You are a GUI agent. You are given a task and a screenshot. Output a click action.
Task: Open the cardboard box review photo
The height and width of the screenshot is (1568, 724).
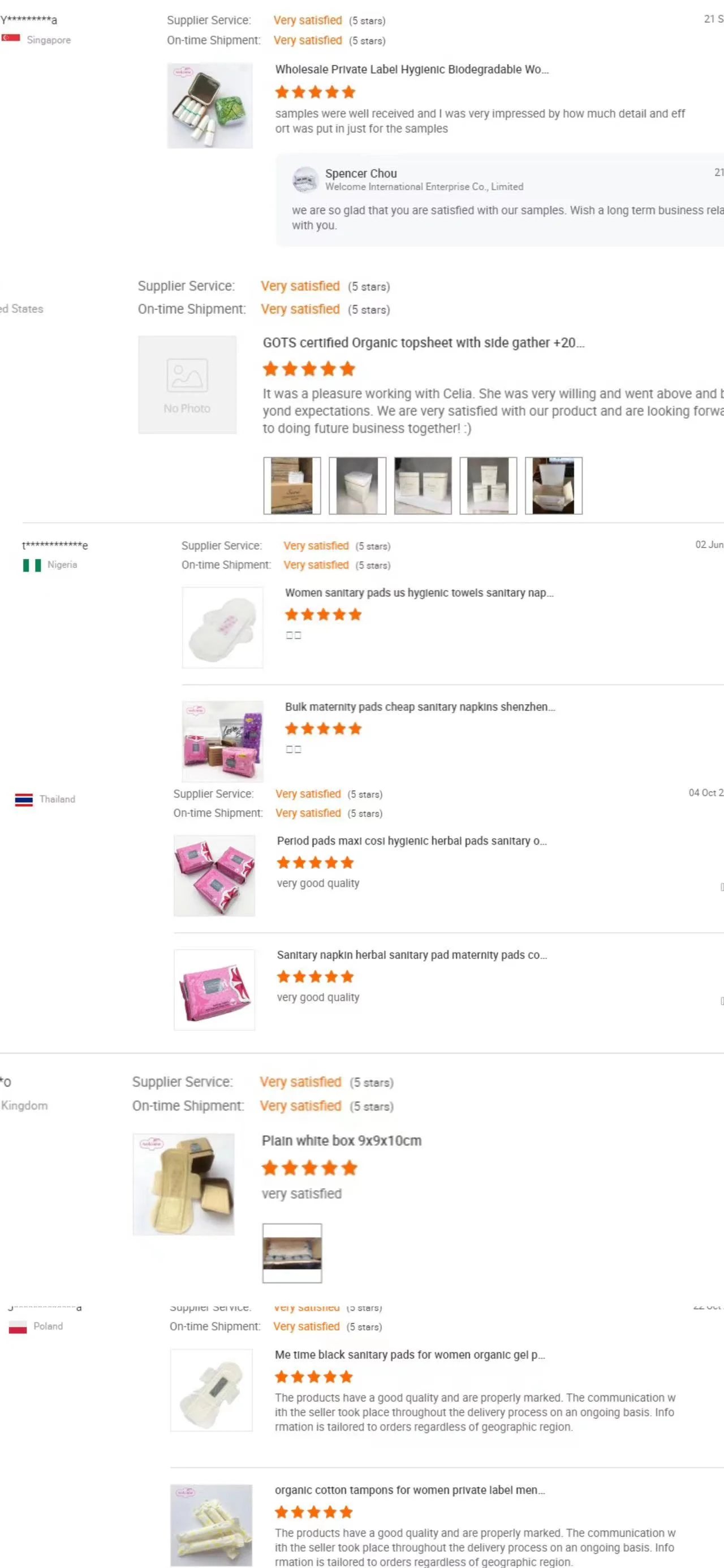coord(292,486)
